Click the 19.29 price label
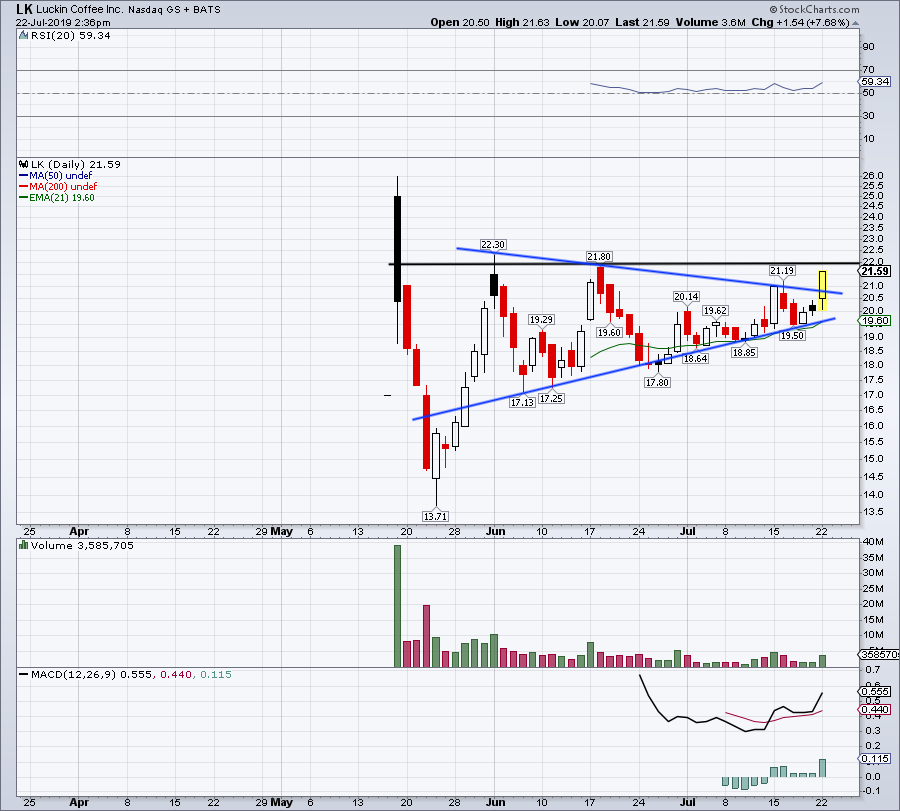The image size is (900, 811). click(x=541, y=320)
